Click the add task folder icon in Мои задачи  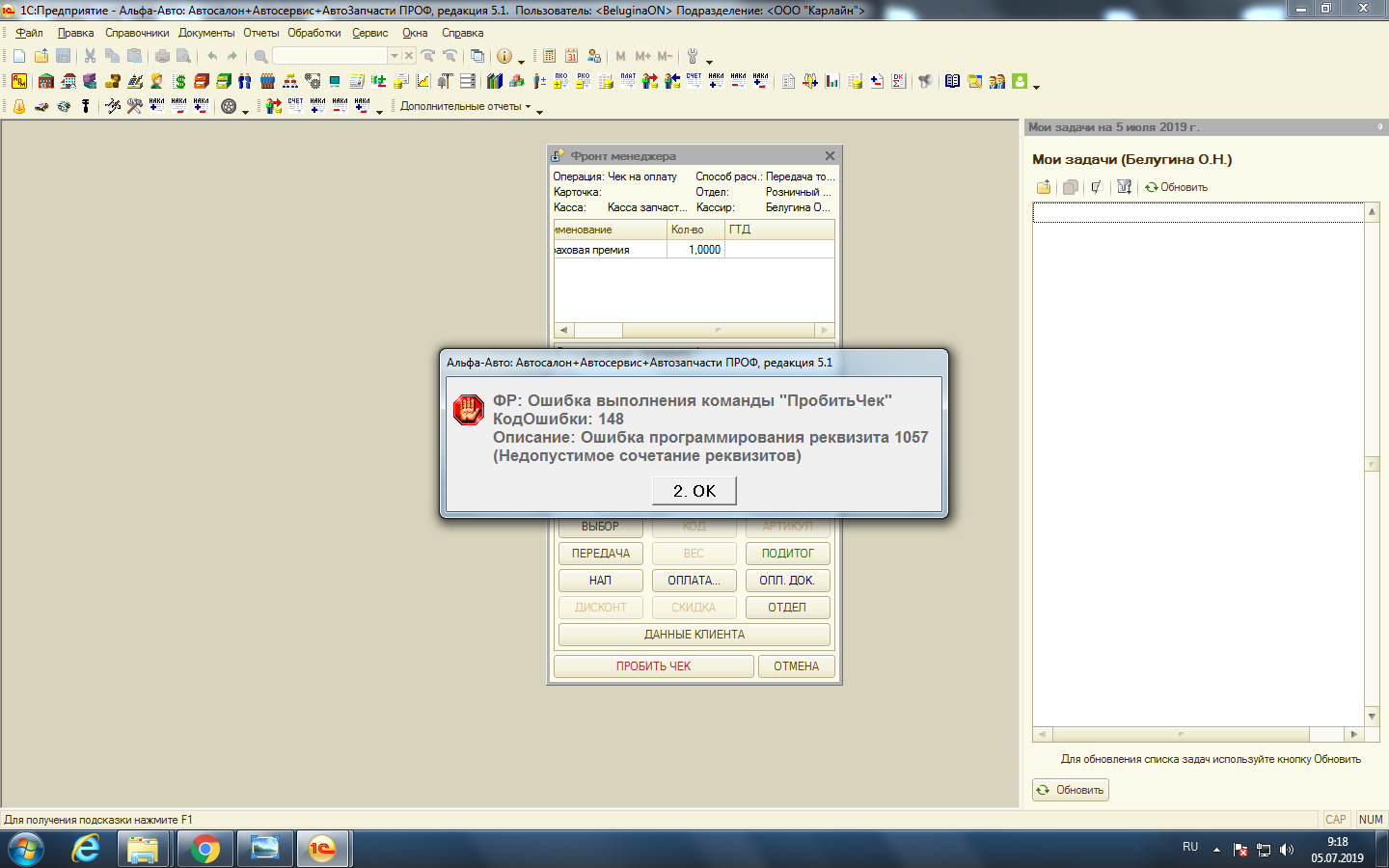[1044, 187]
